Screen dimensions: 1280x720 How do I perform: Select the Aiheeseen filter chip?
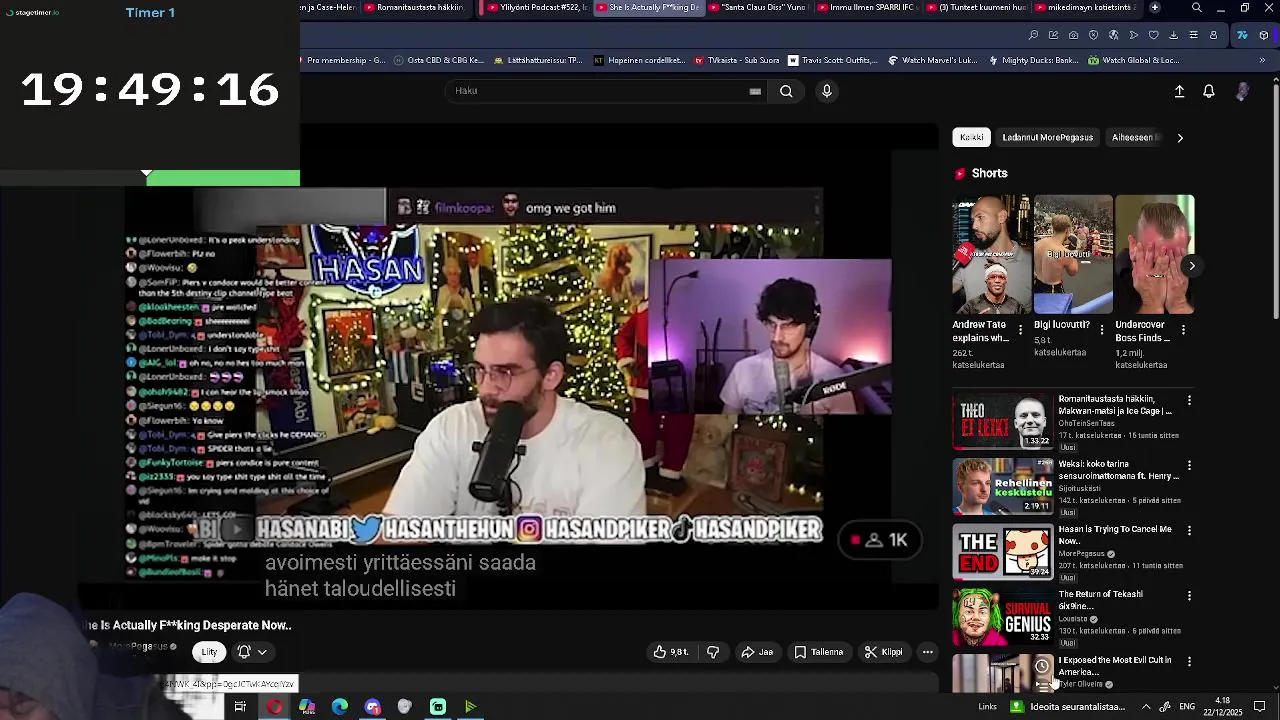[1133, 138]
